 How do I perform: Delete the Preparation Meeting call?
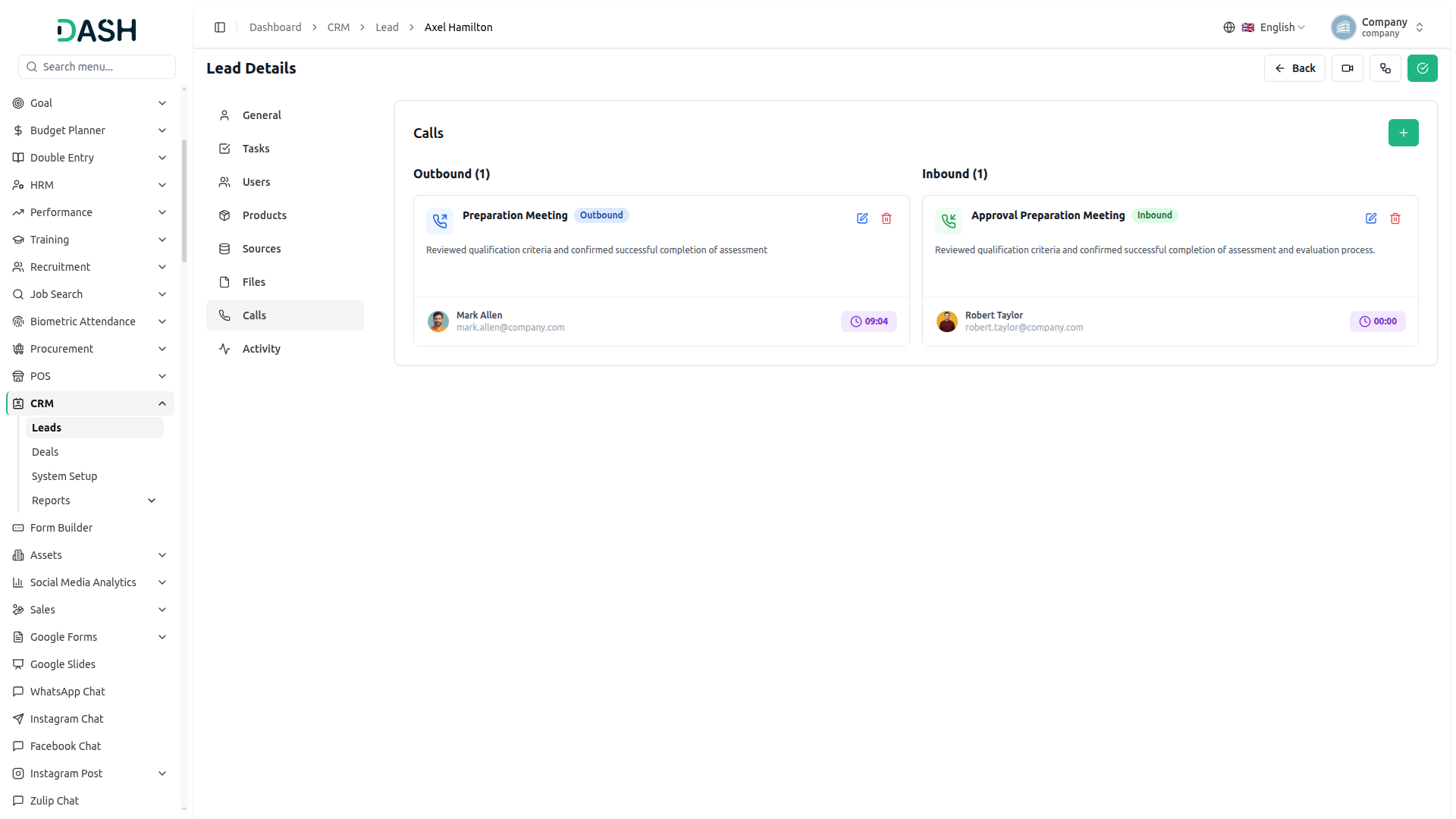(886, 218)
